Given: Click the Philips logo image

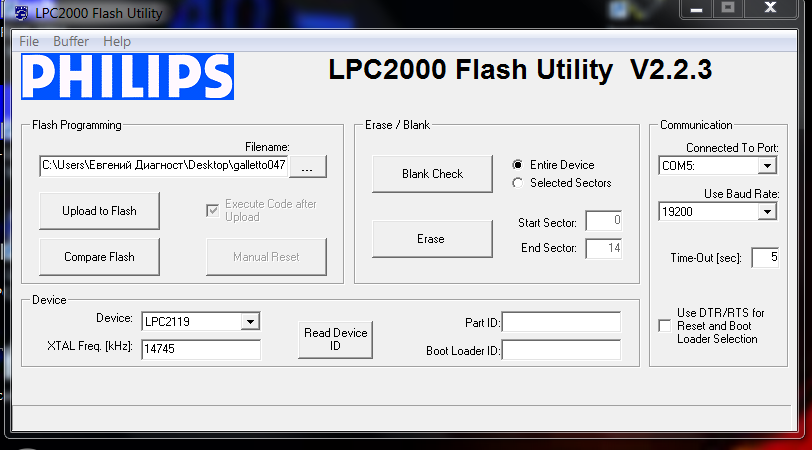Looking at the screenshot, I should pos(127,77).
